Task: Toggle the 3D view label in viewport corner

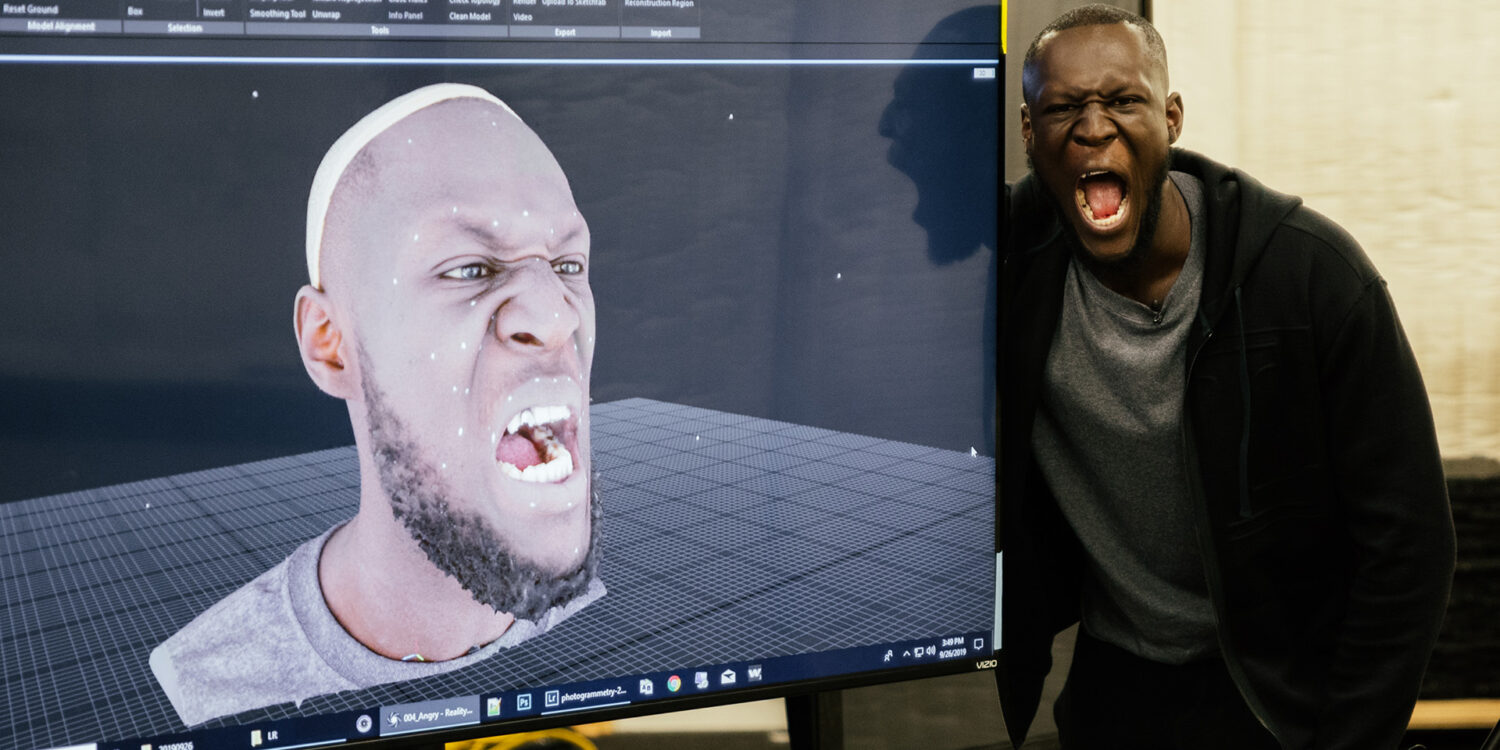Action: pyautogui.click(x=983, y=73)
